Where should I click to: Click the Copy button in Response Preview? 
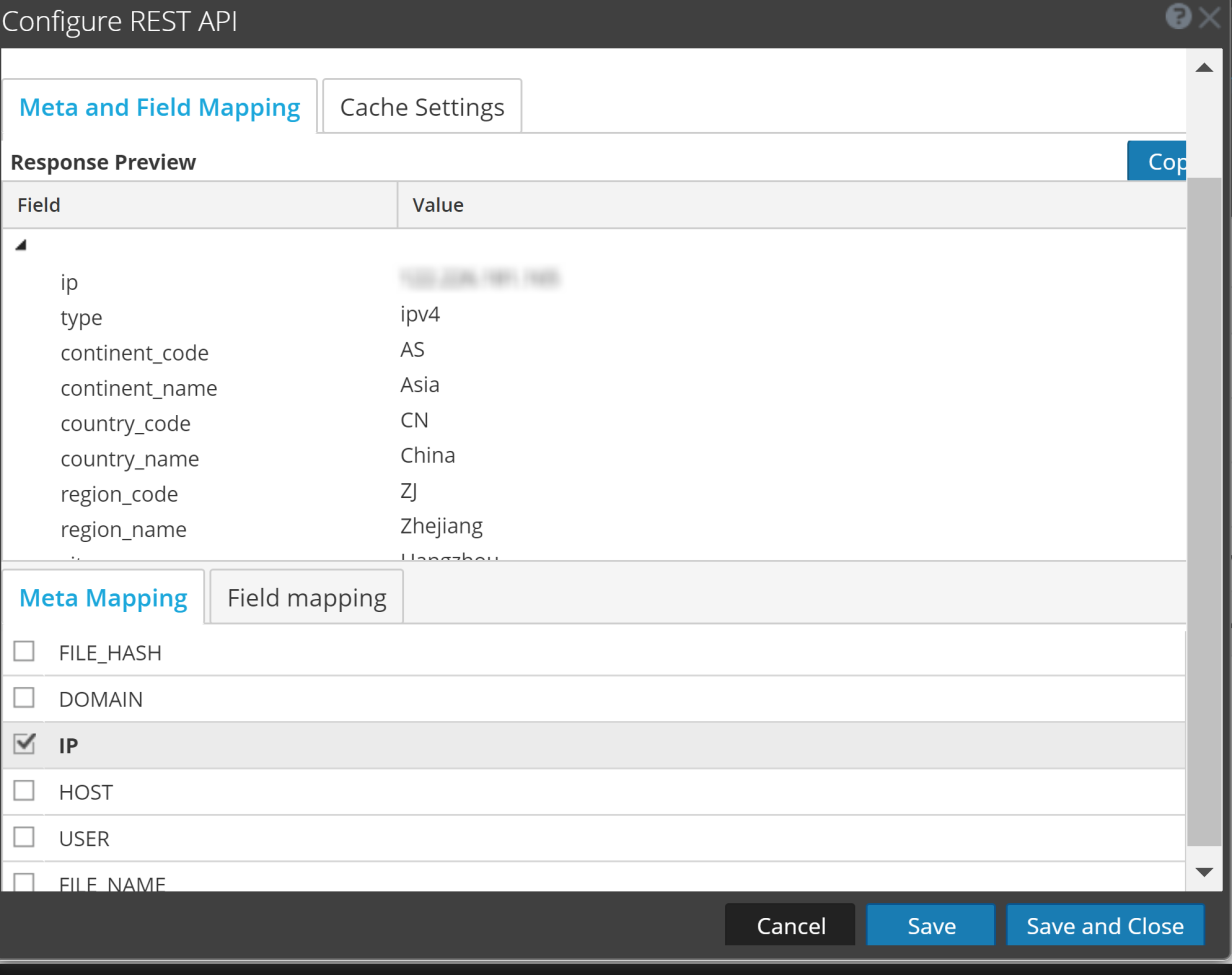pos(1158,162)
